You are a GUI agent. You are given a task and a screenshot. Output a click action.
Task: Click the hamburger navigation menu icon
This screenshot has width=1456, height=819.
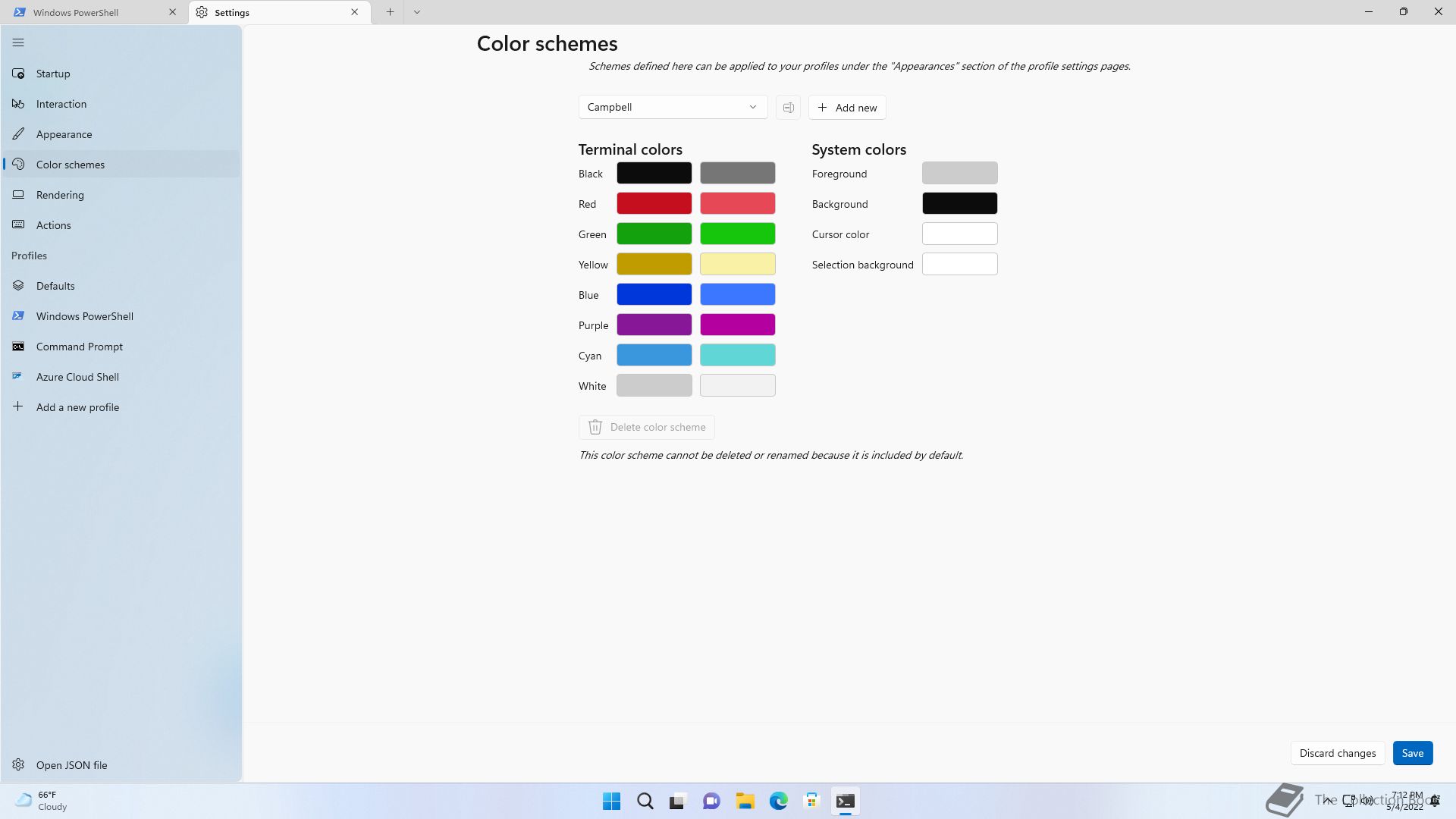(18, 43)
